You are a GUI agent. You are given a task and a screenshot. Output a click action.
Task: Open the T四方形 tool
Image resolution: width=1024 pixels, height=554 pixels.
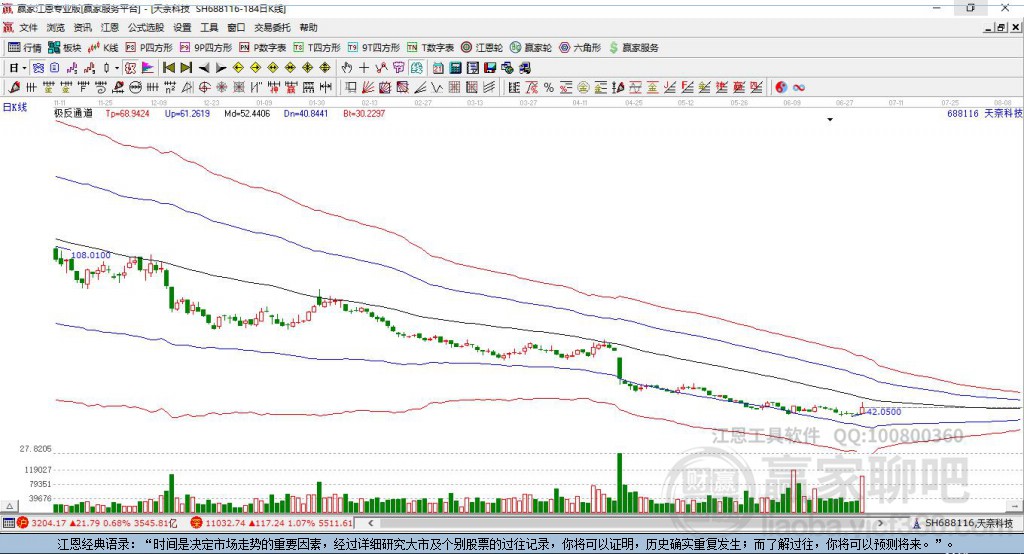click(317, 48)
